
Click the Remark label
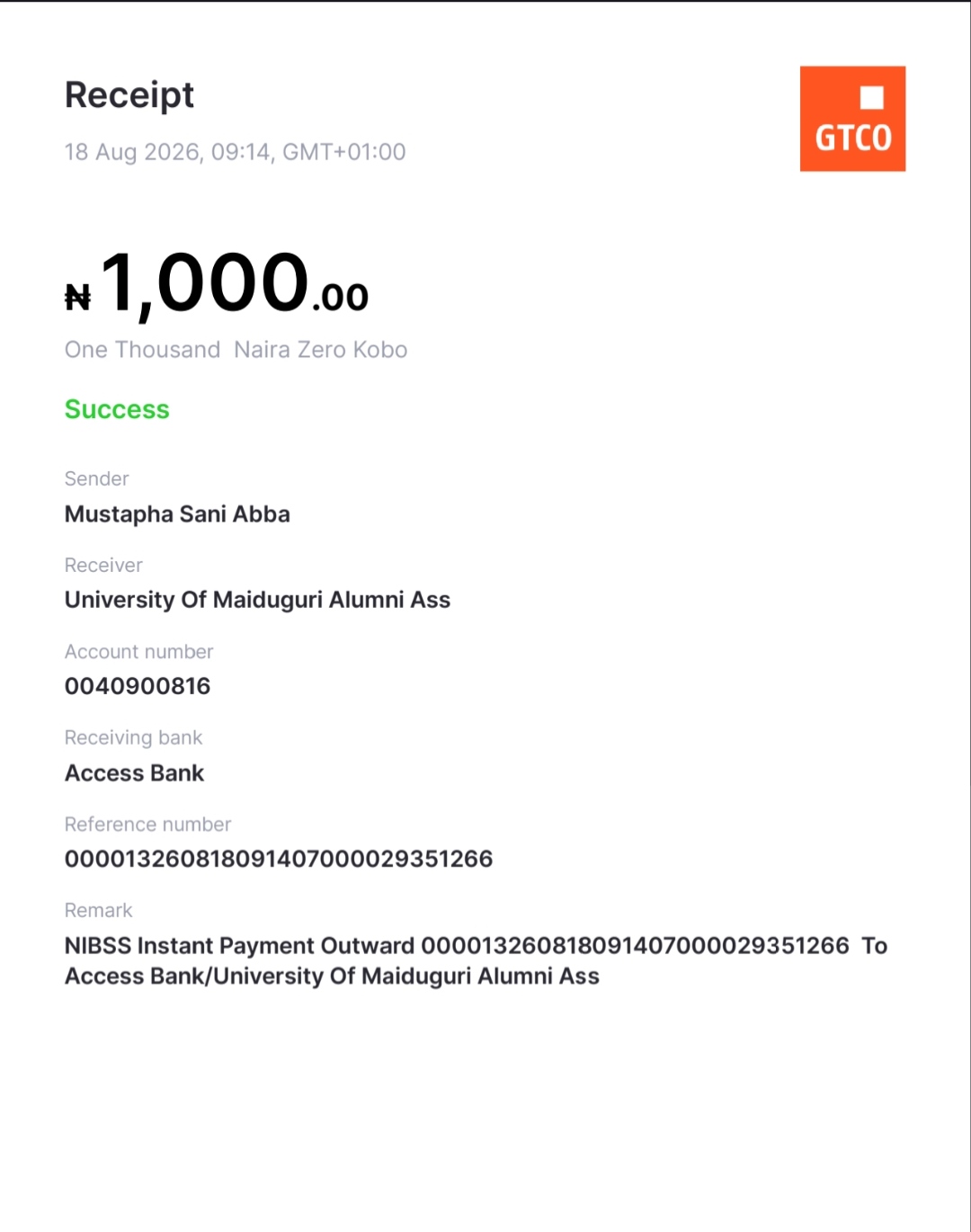(99, 910)
